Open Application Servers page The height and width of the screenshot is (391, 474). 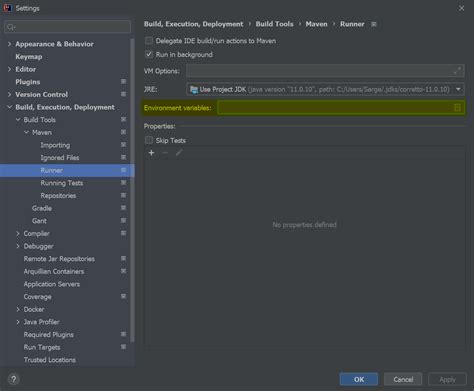pyautogui.click(x=52, y=284)
